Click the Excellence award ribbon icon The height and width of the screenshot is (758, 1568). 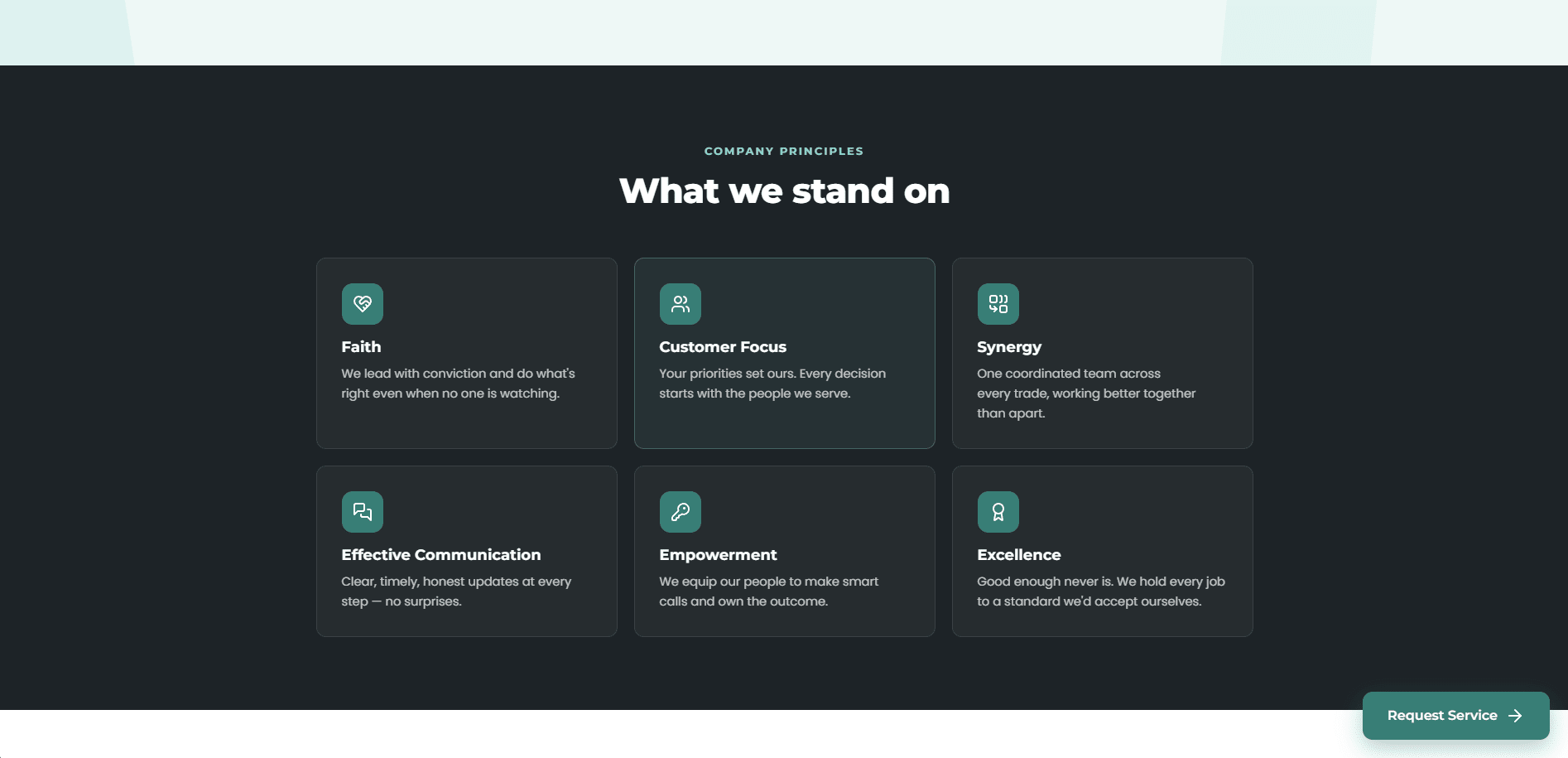click(998, 512)
